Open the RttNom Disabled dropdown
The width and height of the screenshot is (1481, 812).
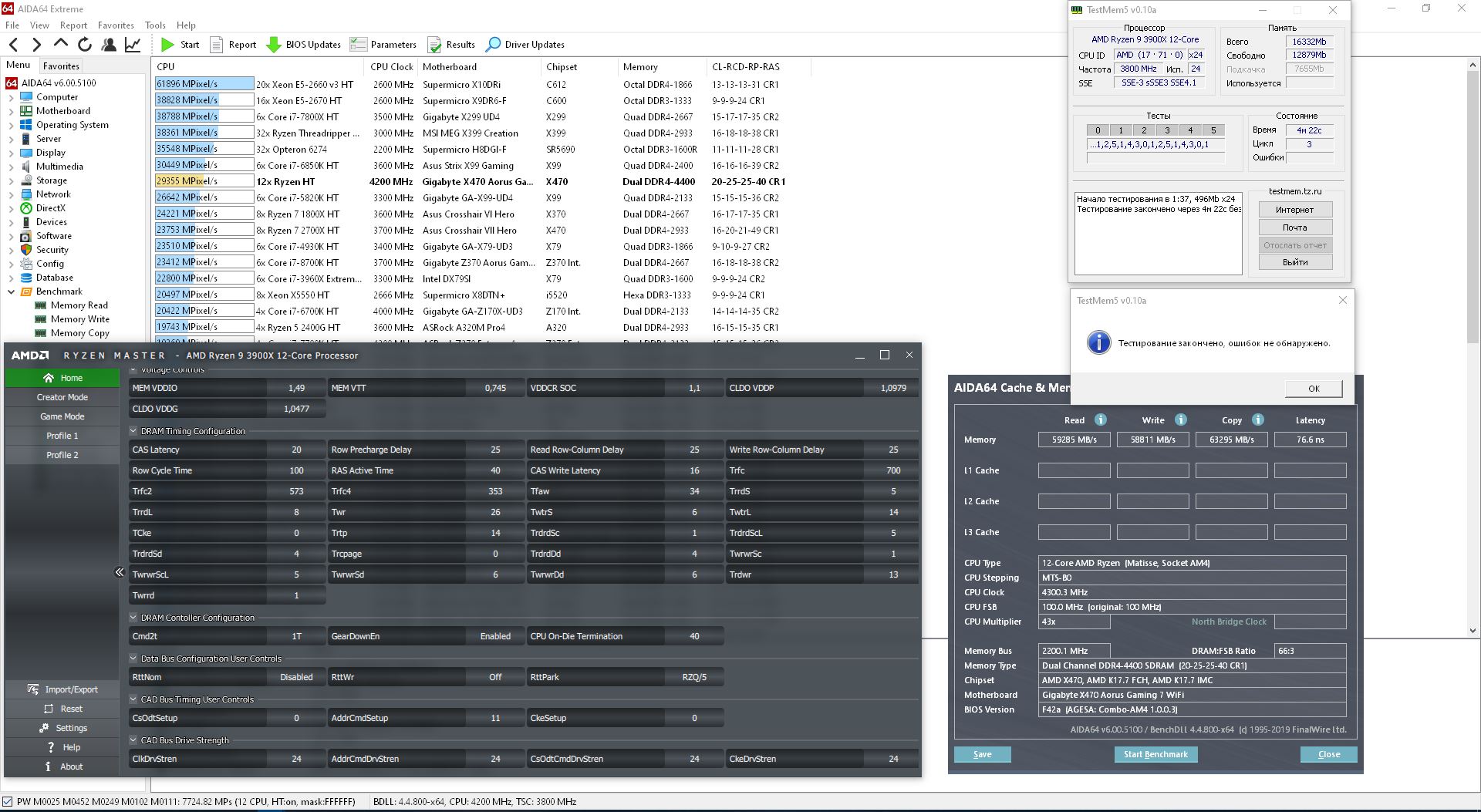coord(296,677)
